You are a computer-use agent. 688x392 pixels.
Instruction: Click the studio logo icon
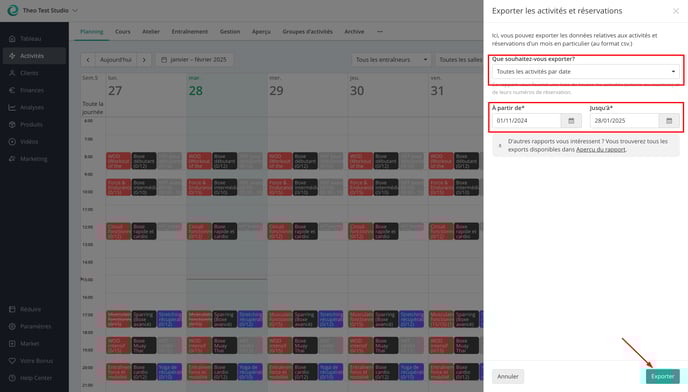point(13,10)
